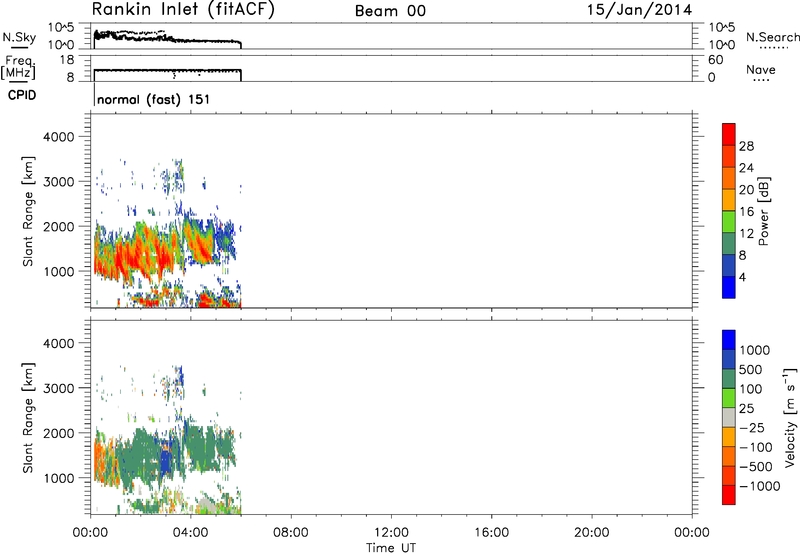Click the date '15/Jan/2014'
800x554 pixels.
tap(639, 10)
